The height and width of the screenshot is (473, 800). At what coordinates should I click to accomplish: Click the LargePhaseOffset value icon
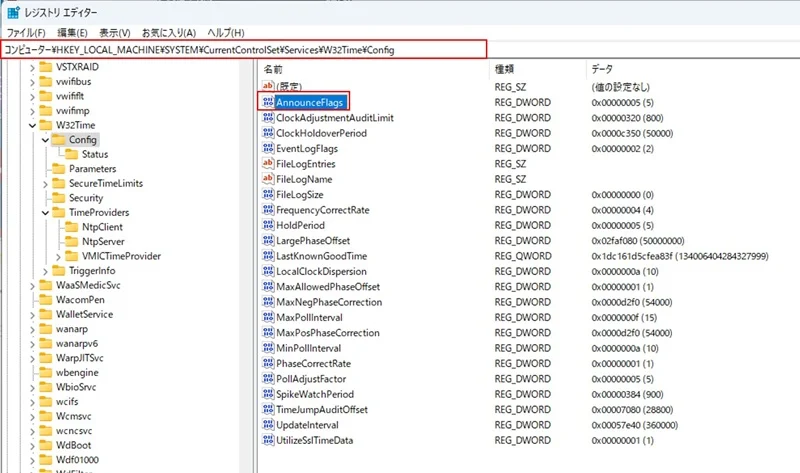[268, 240]
